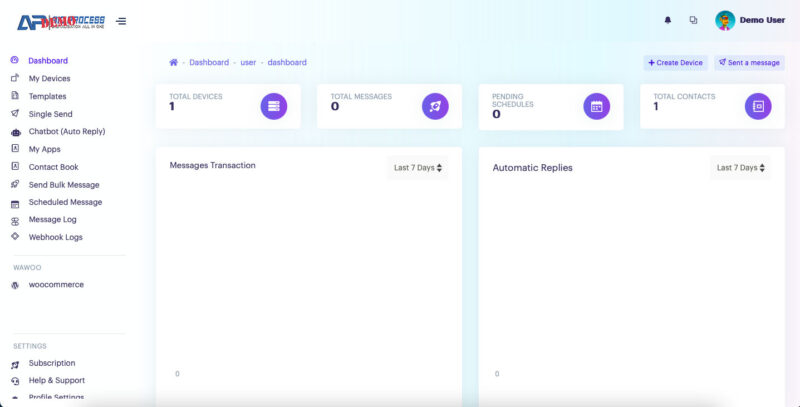The height and width of the screenshot is (407, 800).
Task: Select Send Bulk Message in sidebar
Action: tap(63, 185)
